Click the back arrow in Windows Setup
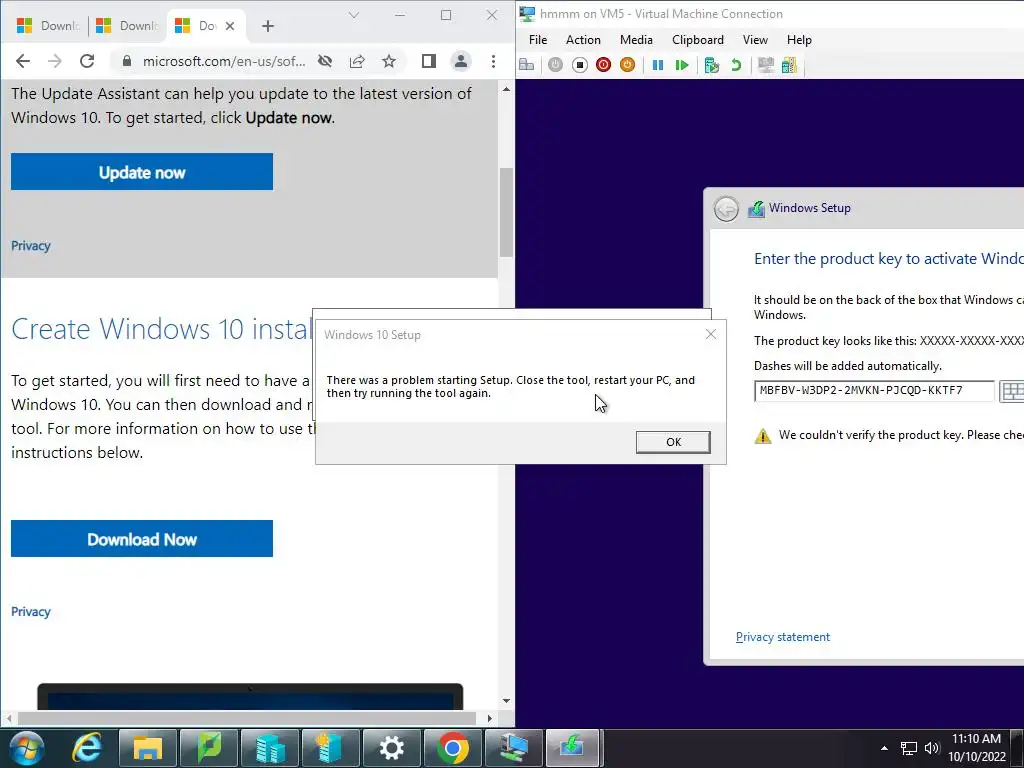The width and height of the screenshot is (1024, 768). (726, 209)
